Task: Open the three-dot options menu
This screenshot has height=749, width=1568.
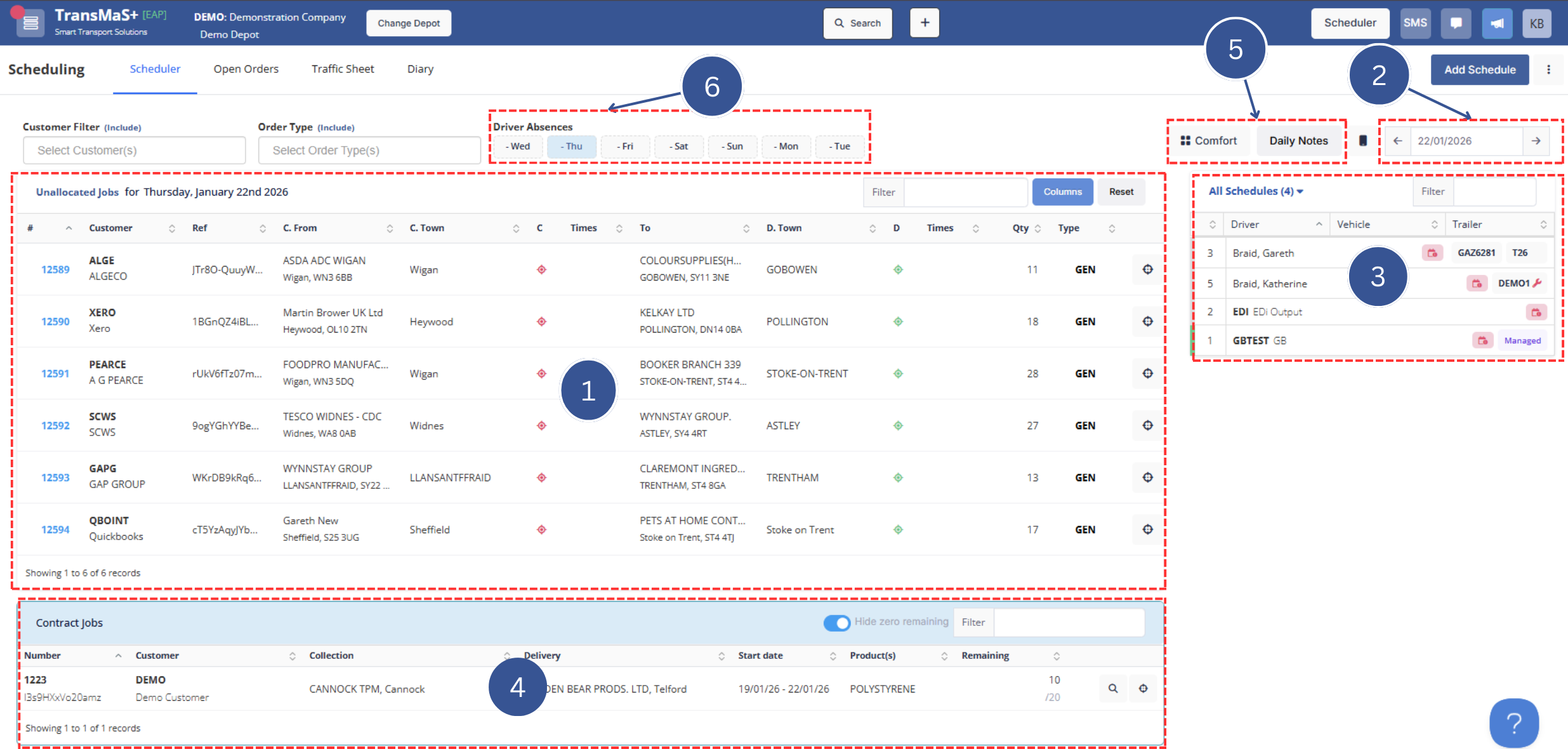Action: 1548,70
